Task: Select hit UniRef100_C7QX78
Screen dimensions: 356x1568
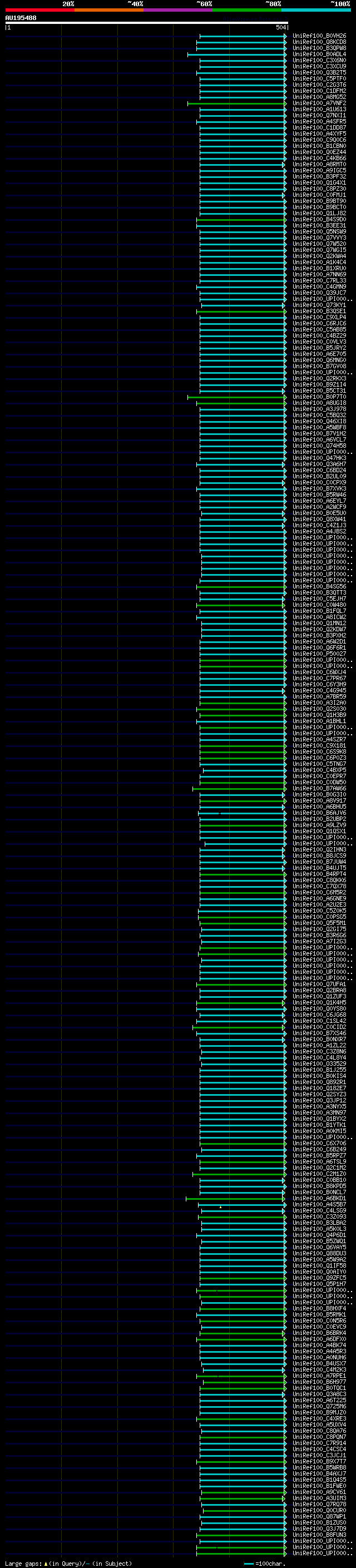Action: [319, 887]
